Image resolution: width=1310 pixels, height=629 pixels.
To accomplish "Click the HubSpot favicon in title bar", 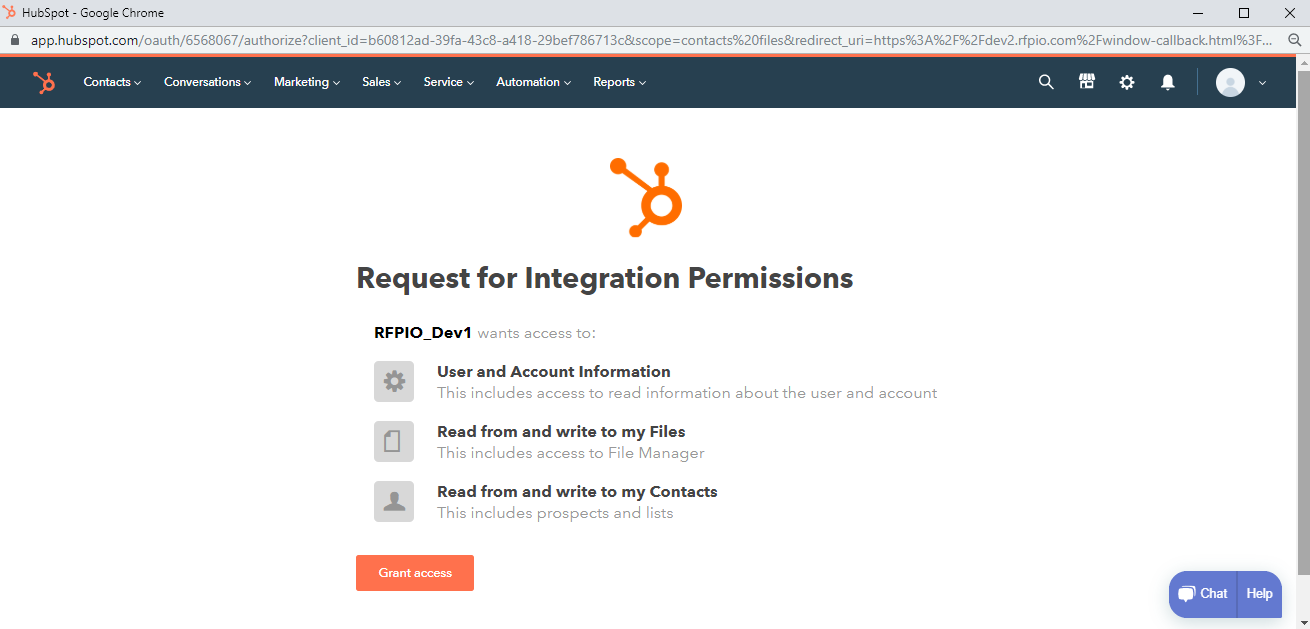I will click(10, 13).
